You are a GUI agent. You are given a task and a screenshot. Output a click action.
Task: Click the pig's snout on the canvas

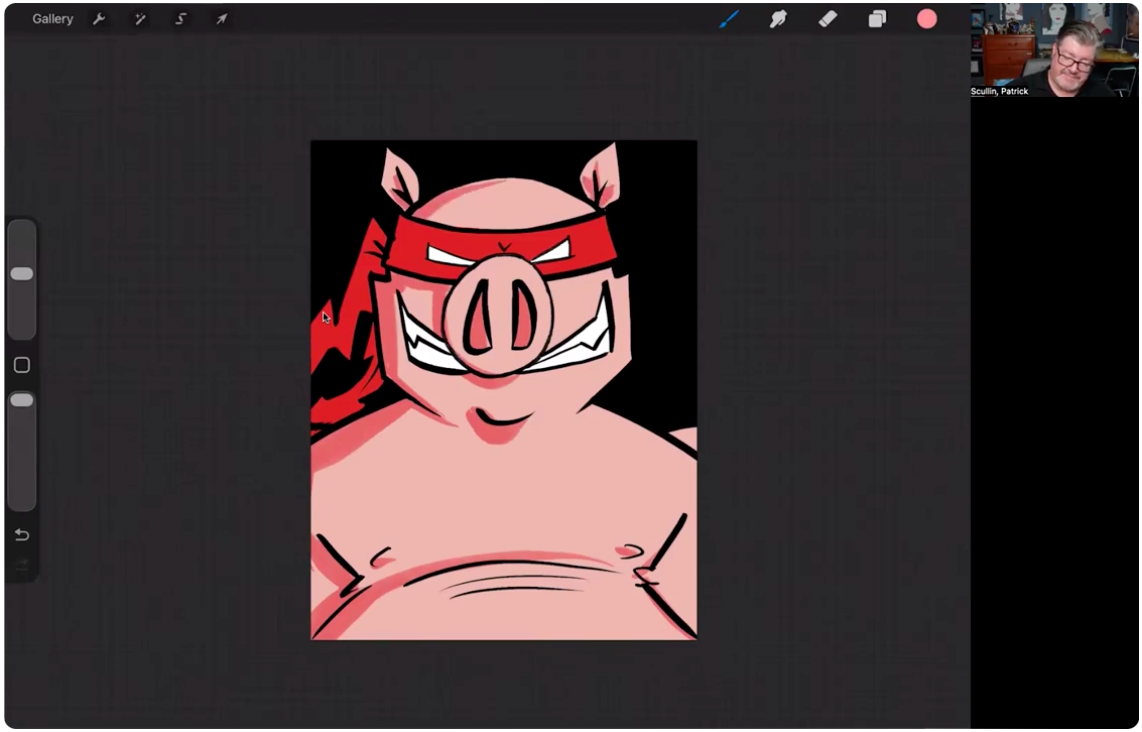pos(498,315)
